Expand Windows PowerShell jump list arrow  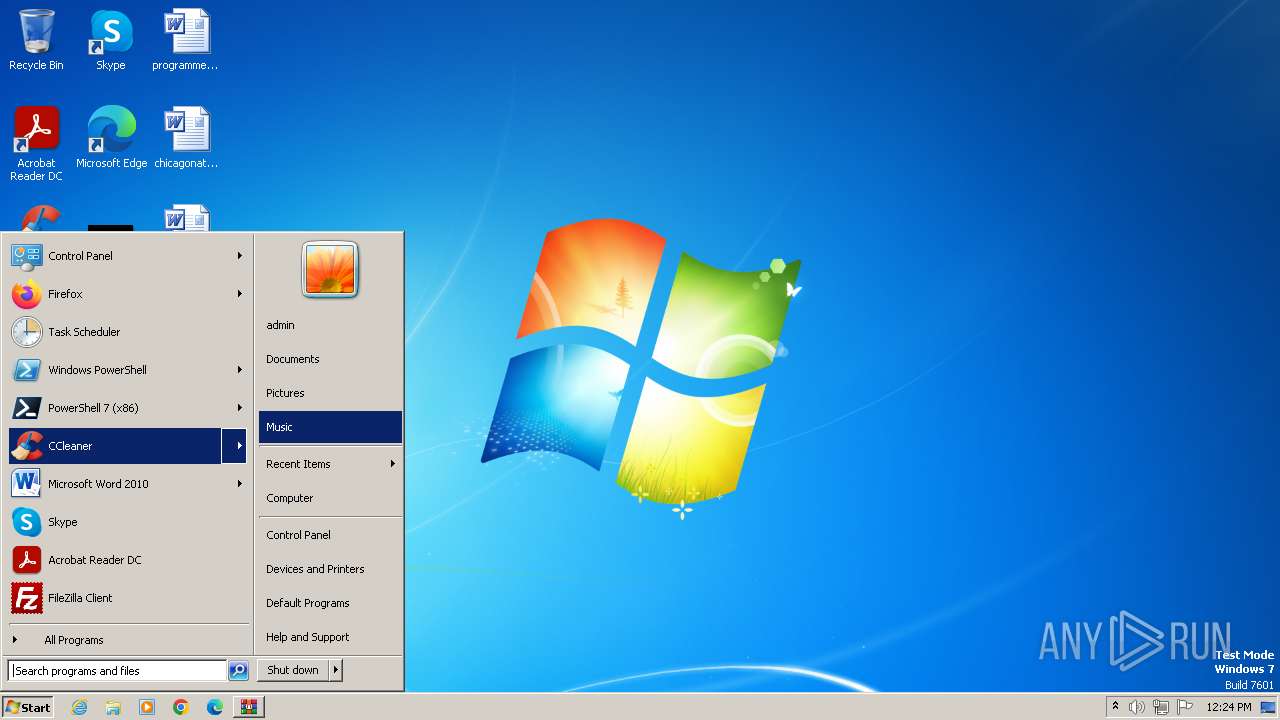click(240, 370)
